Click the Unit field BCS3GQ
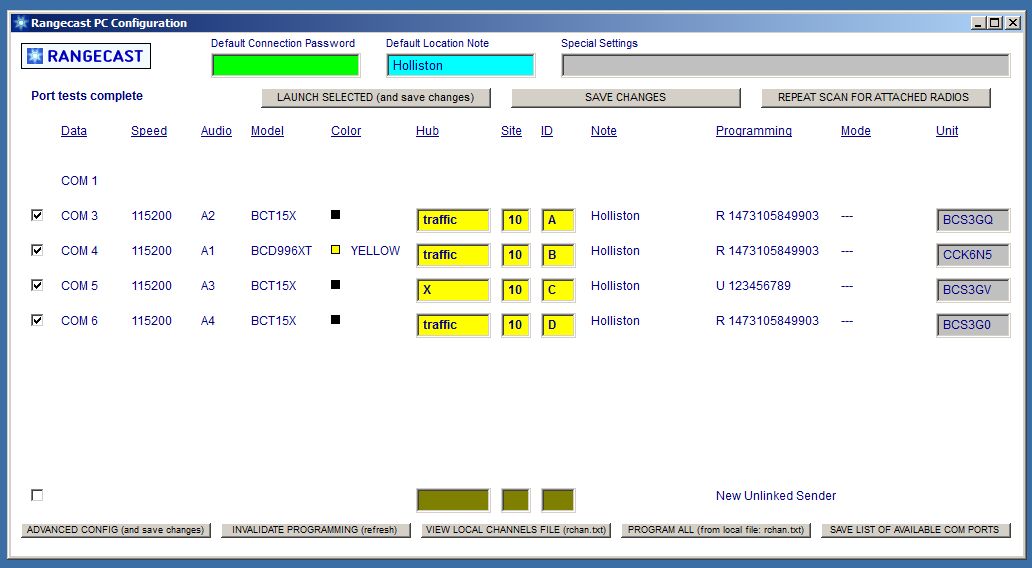The height and width of the screenshot is (568, 1032). click(x=973, y=220)
